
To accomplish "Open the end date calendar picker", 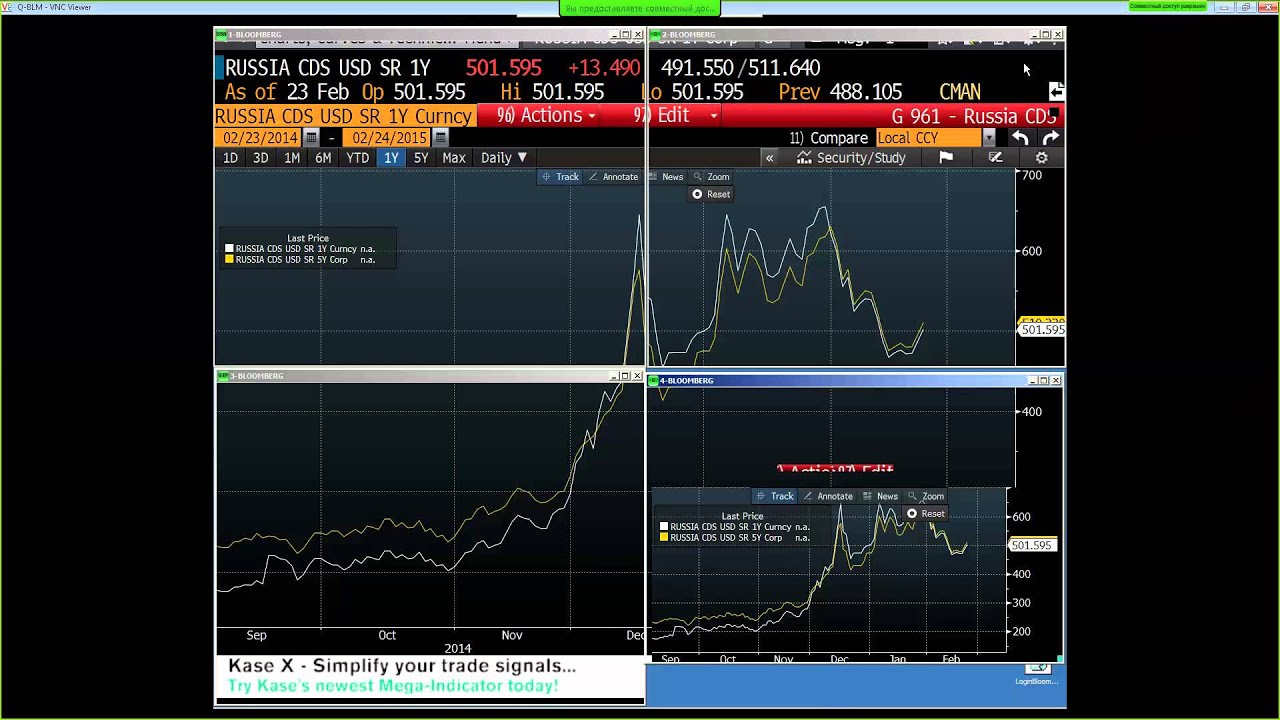I will pos(440,138).
